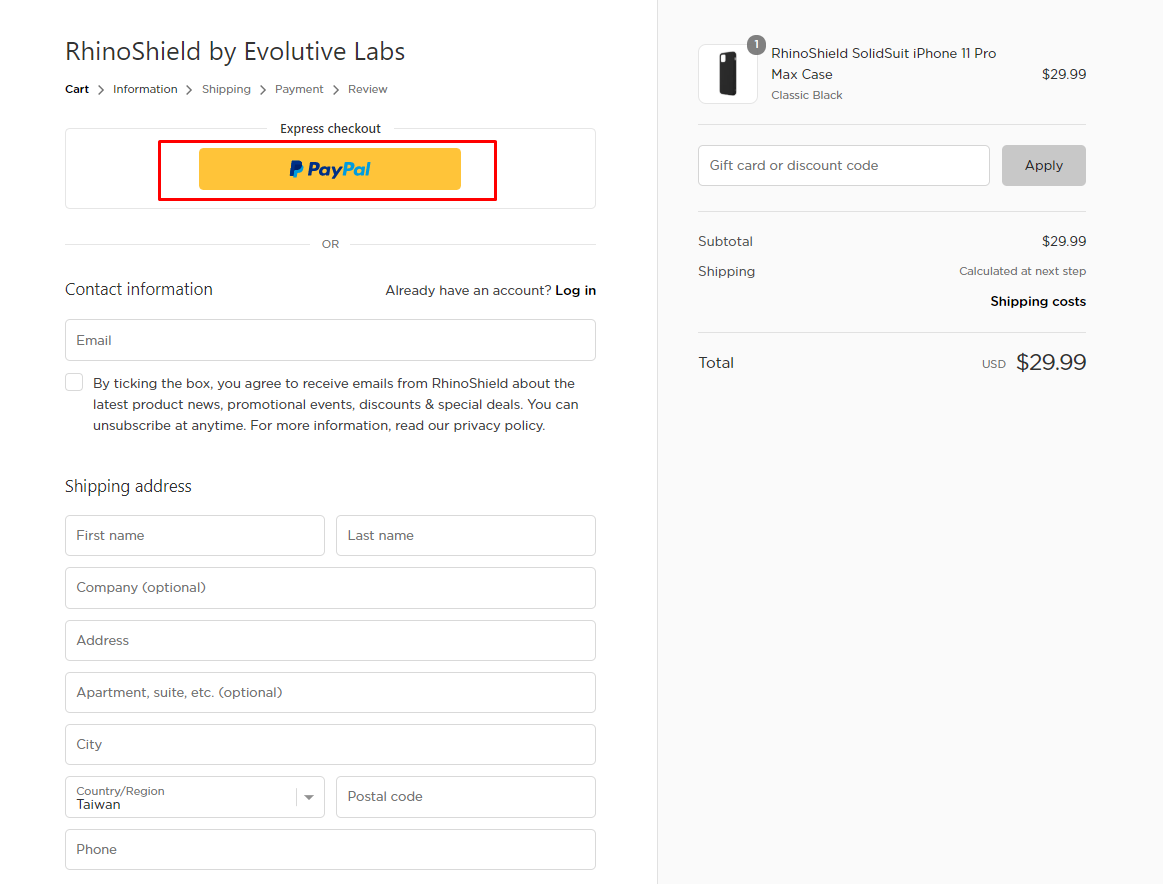Viewport: 1163px width, 884px height.
Task: Open the iPhone case product thumbnail
Action: [728, 74]
